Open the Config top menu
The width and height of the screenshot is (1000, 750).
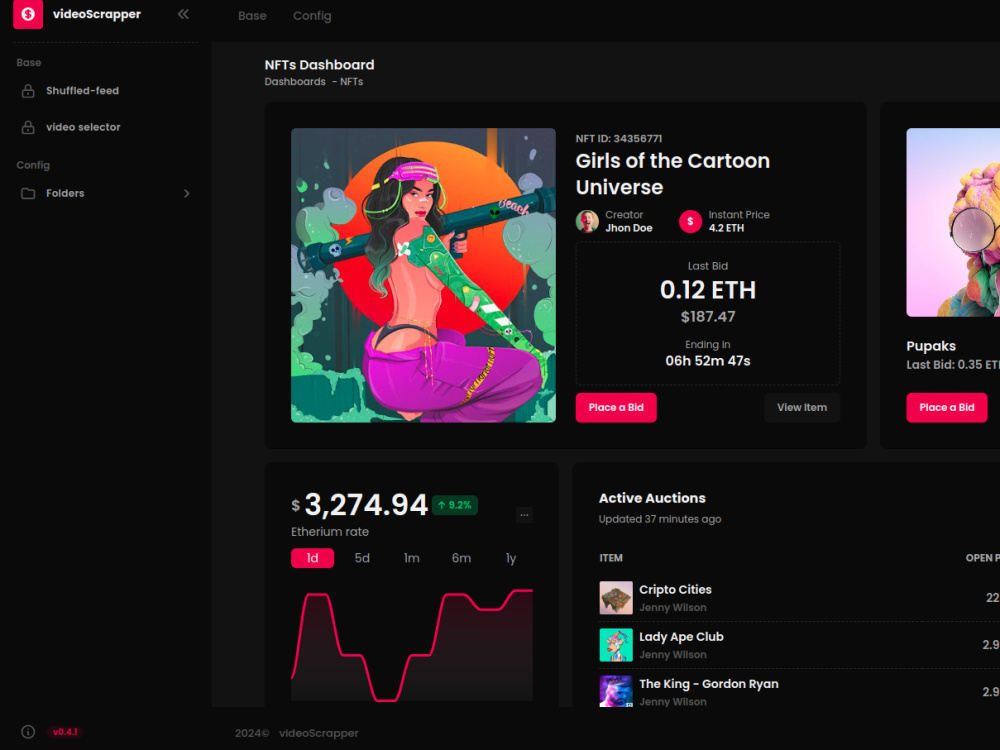click(312, 16)
